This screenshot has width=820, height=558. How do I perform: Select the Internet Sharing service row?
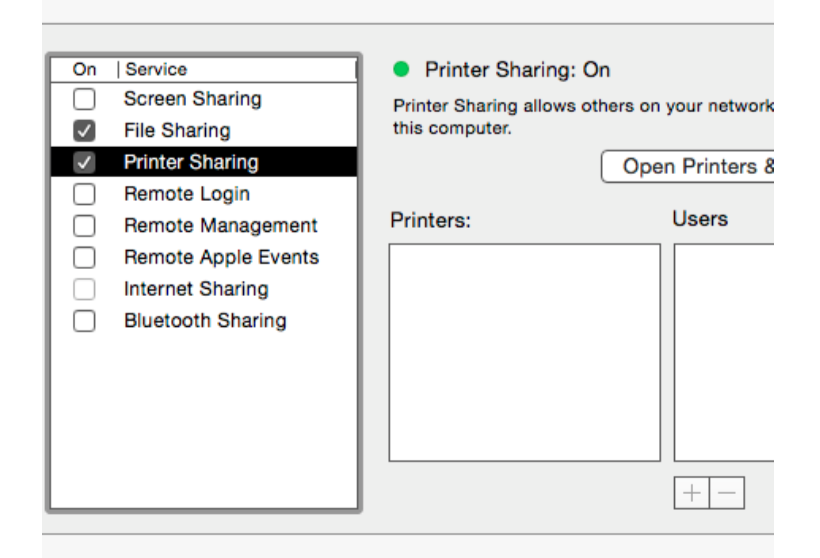coord(204,289)
